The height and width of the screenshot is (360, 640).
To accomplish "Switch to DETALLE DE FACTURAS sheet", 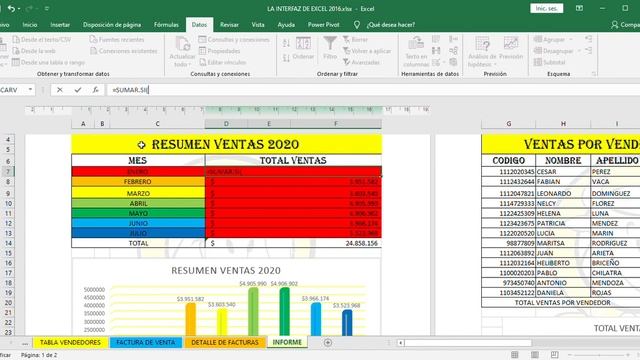I will coord(225,342).
